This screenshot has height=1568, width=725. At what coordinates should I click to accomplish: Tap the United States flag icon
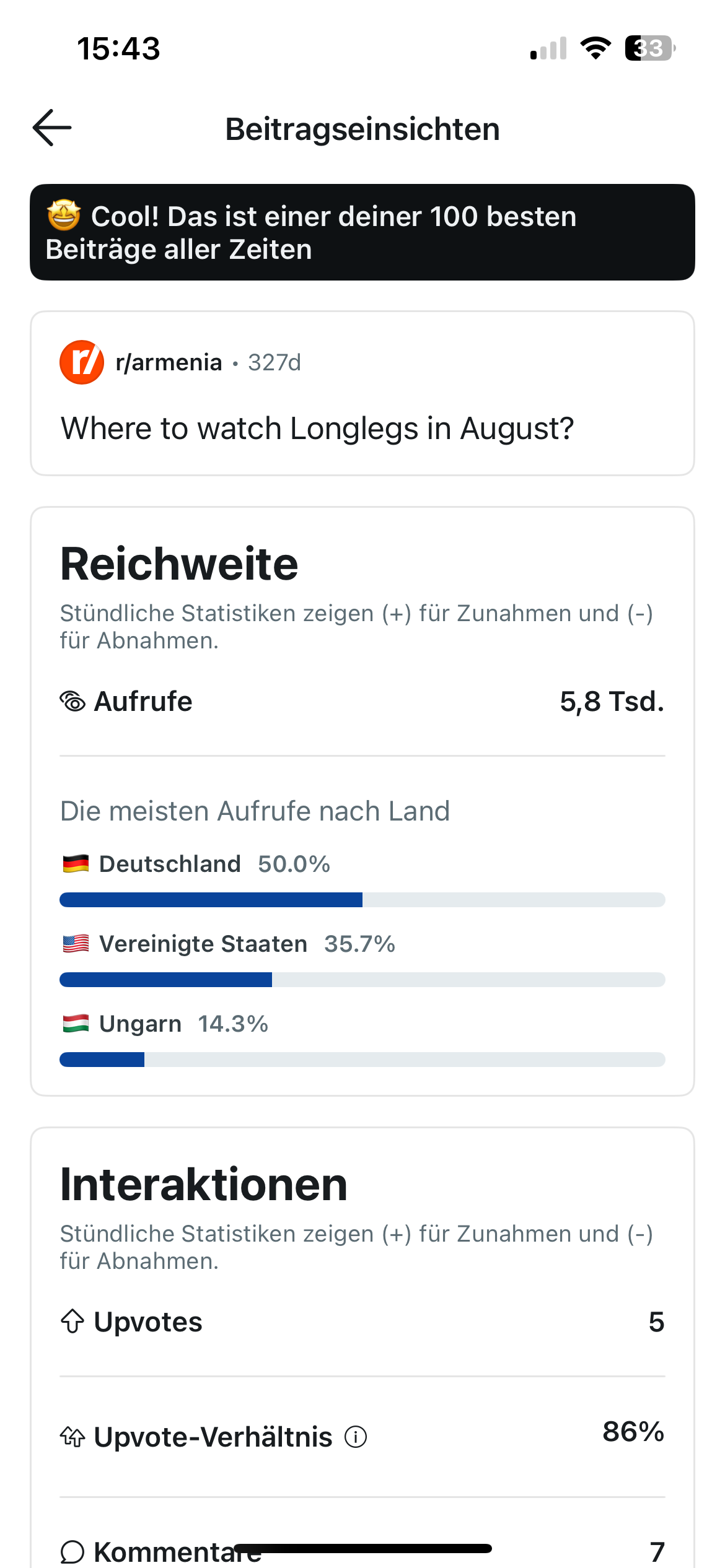(x=76, y=943)
